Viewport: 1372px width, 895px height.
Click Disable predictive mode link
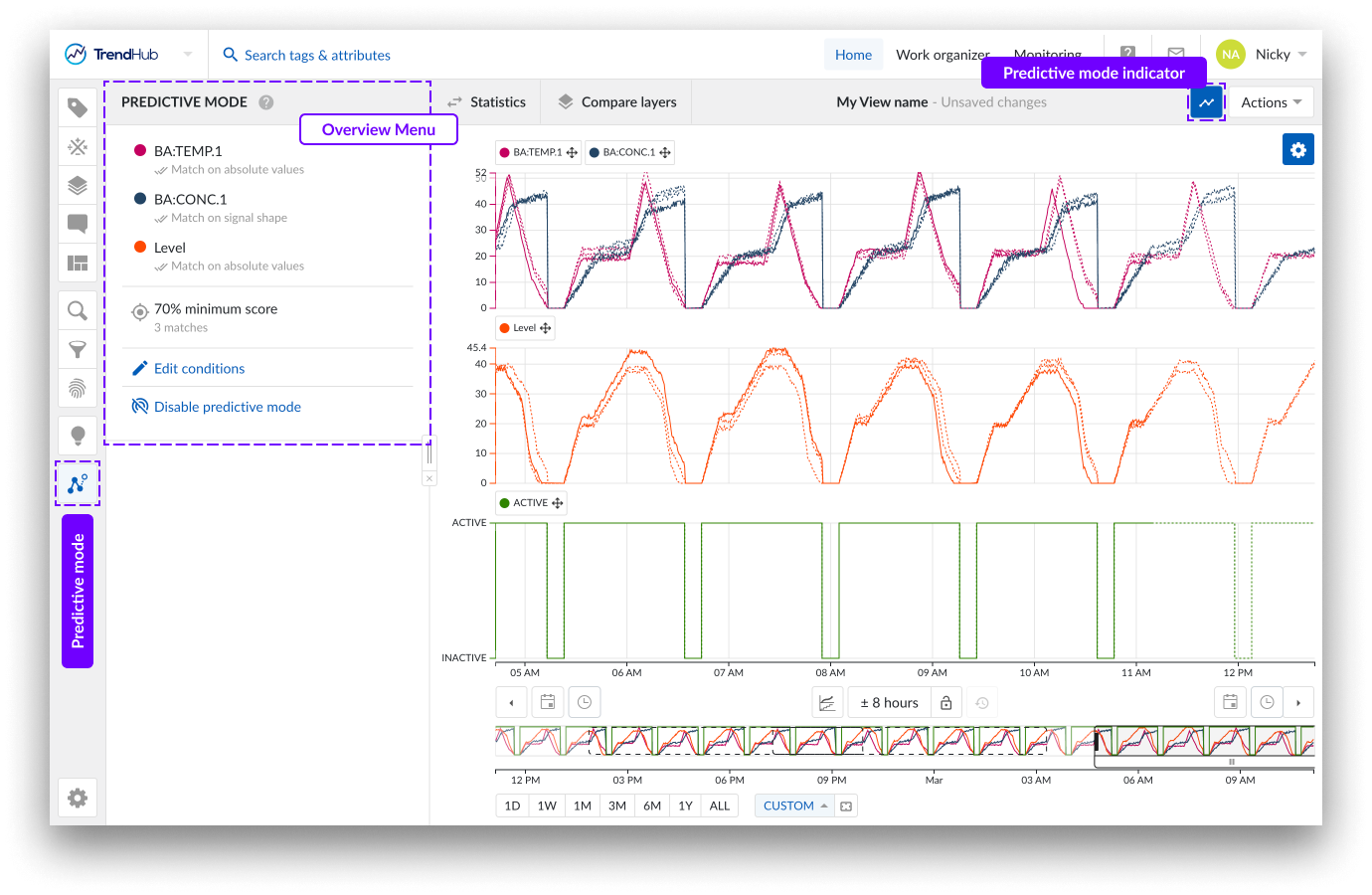click(227, 407)
